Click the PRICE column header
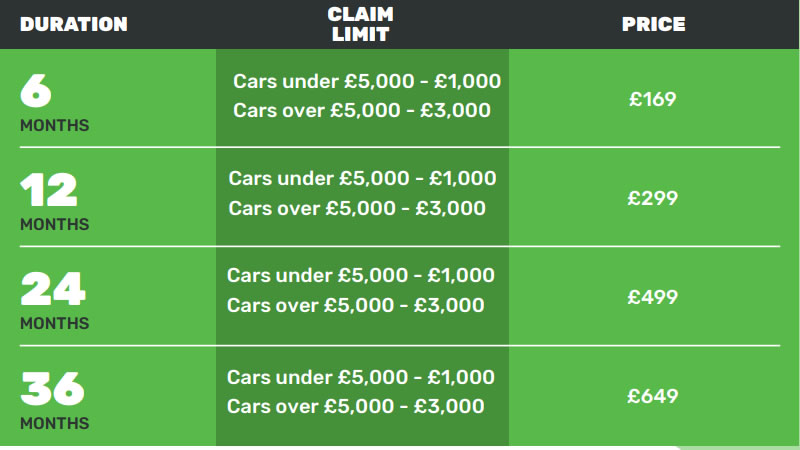 click(653, 24)
